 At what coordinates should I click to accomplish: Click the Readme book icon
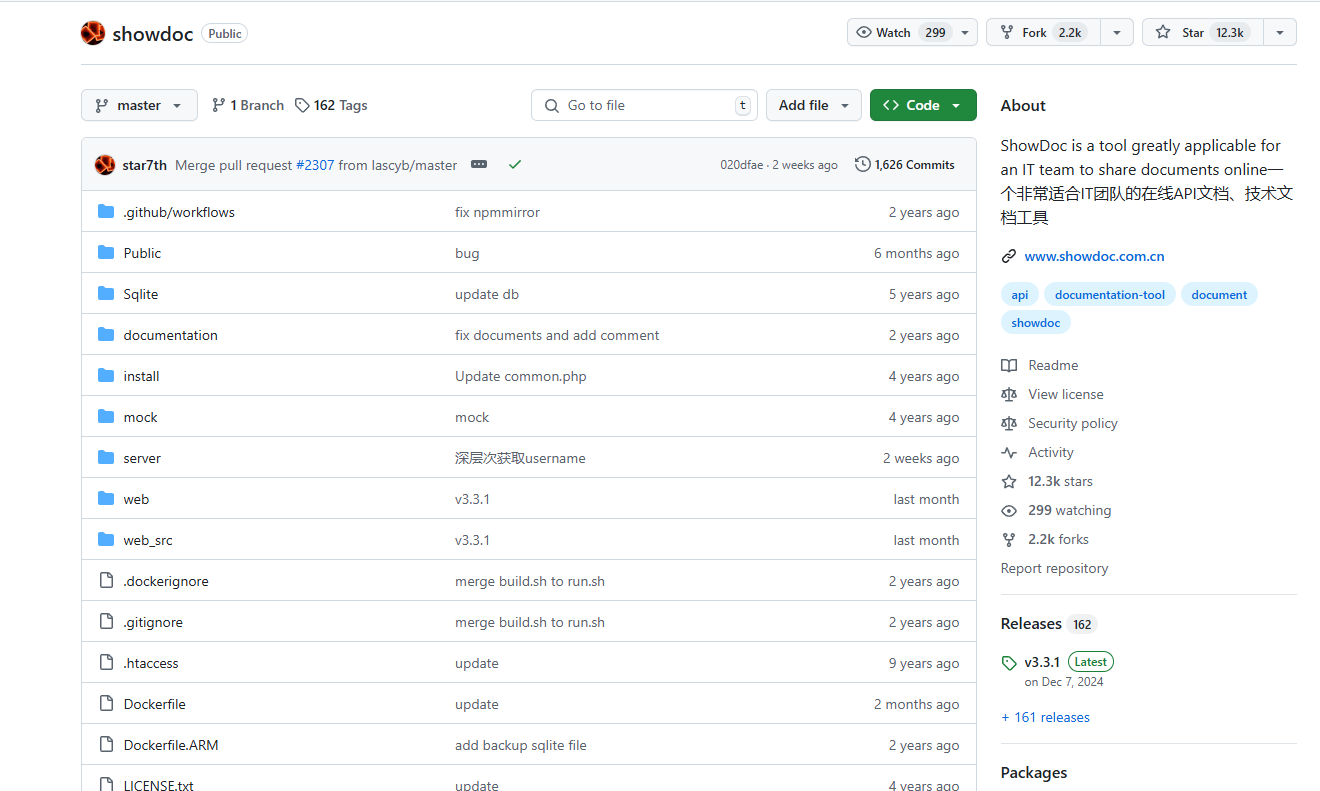(1009, 365)
